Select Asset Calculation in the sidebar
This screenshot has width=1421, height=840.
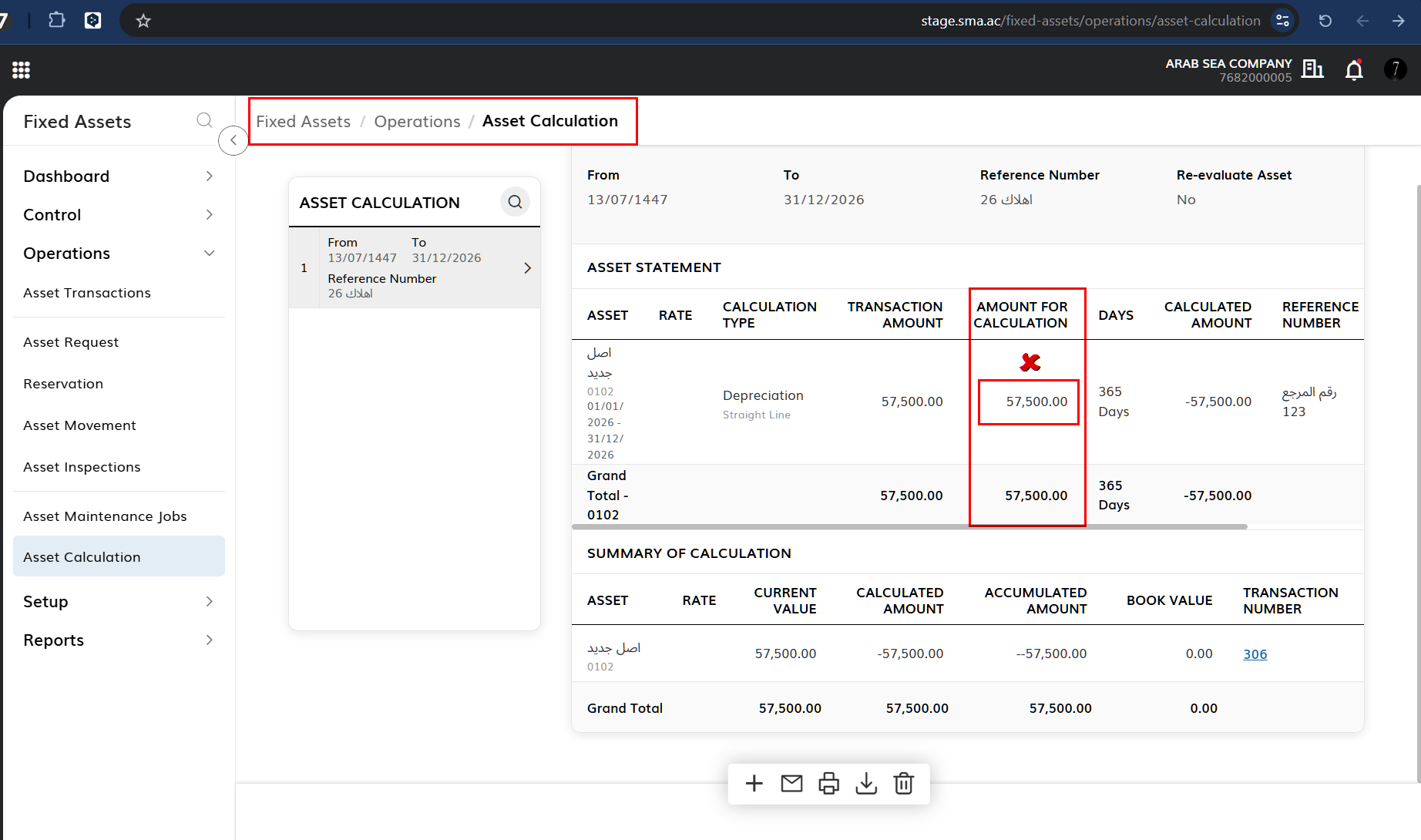tap(119, 556)
